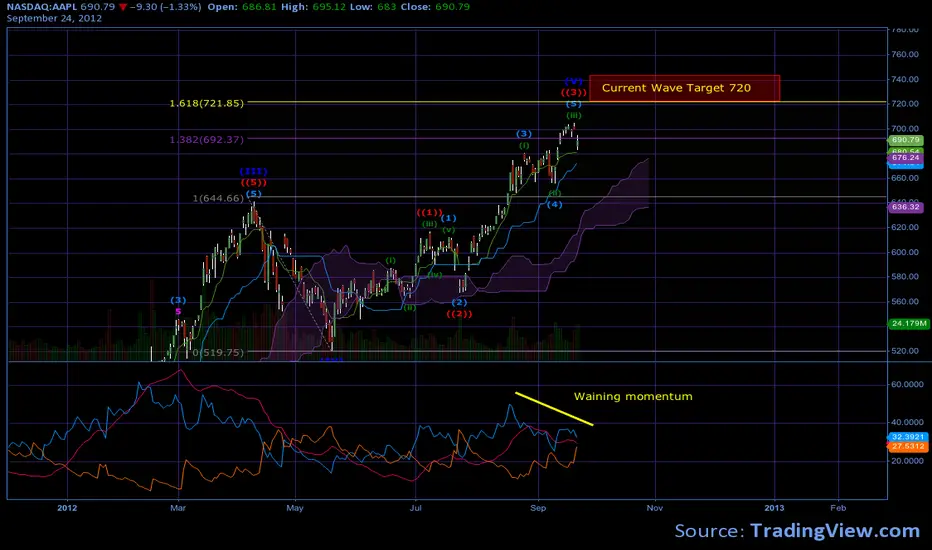
Task: Select the Current Wave Target 720 annotation box
Action: (684, 88)
